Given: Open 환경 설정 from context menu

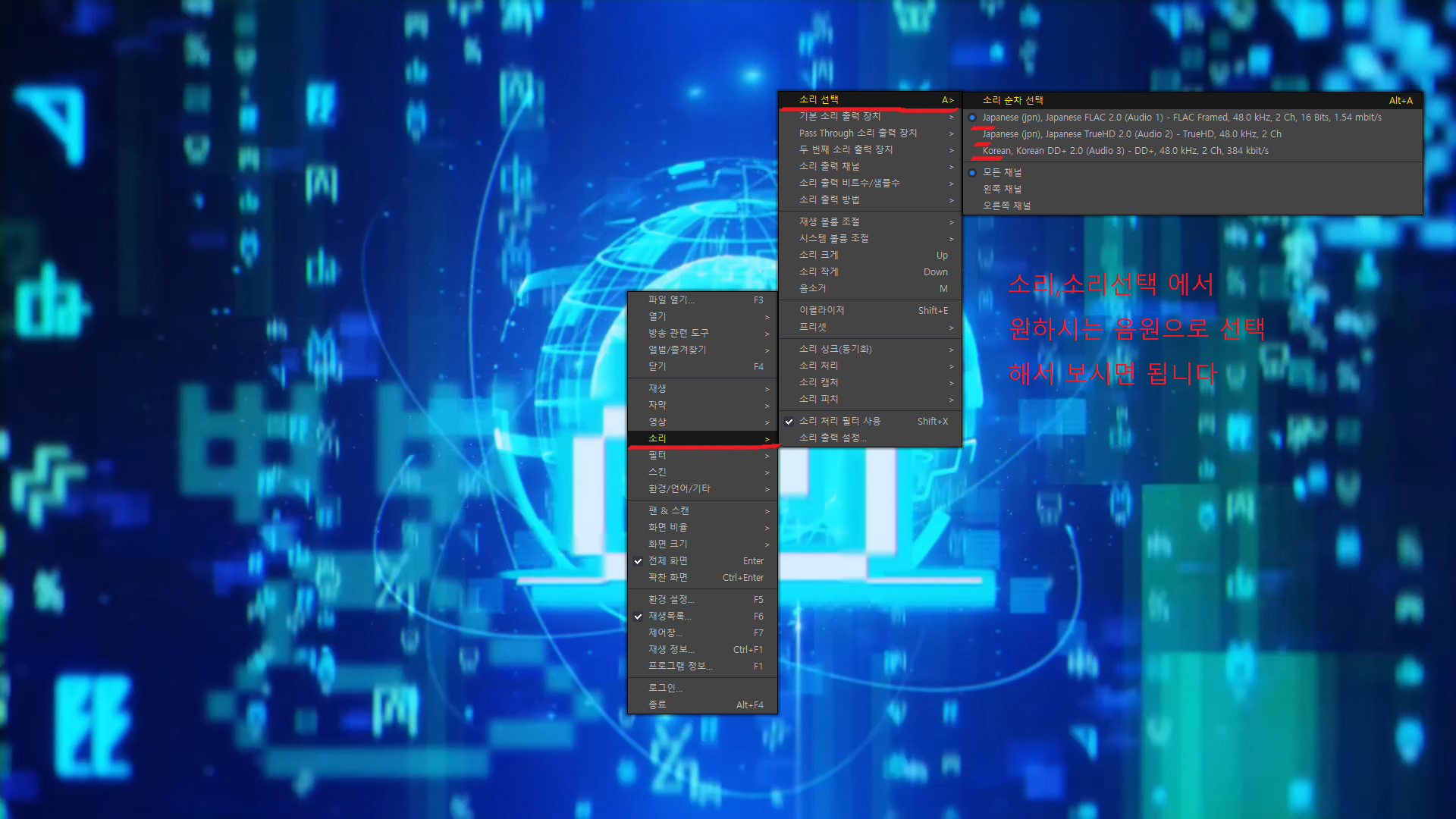Looking at the screenshot, I should pyautogui.click(x=670, y=600).
